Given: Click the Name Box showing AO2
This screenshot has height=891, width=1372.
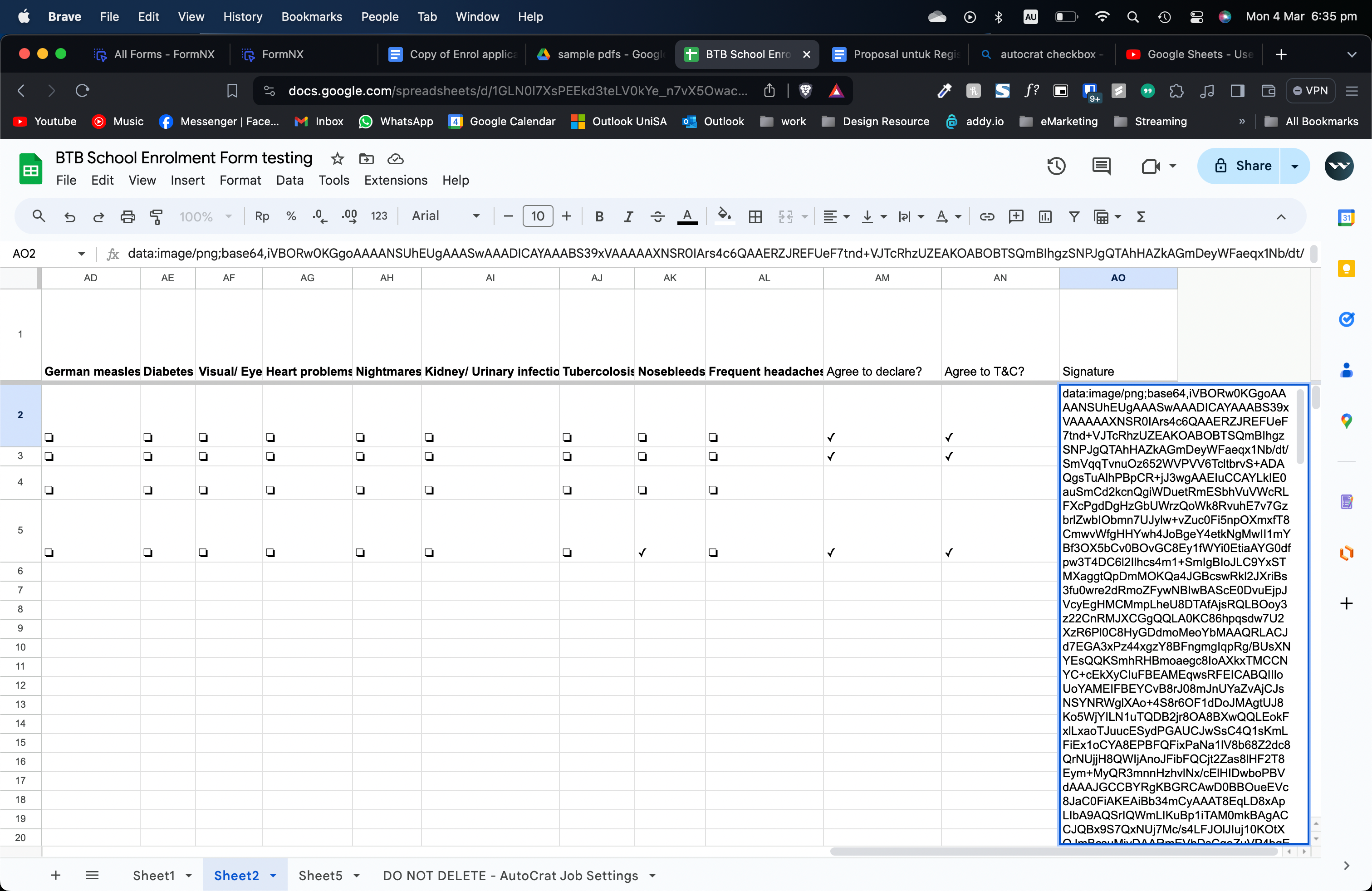Looking at the screenshot, I should [x=40, y=254].
